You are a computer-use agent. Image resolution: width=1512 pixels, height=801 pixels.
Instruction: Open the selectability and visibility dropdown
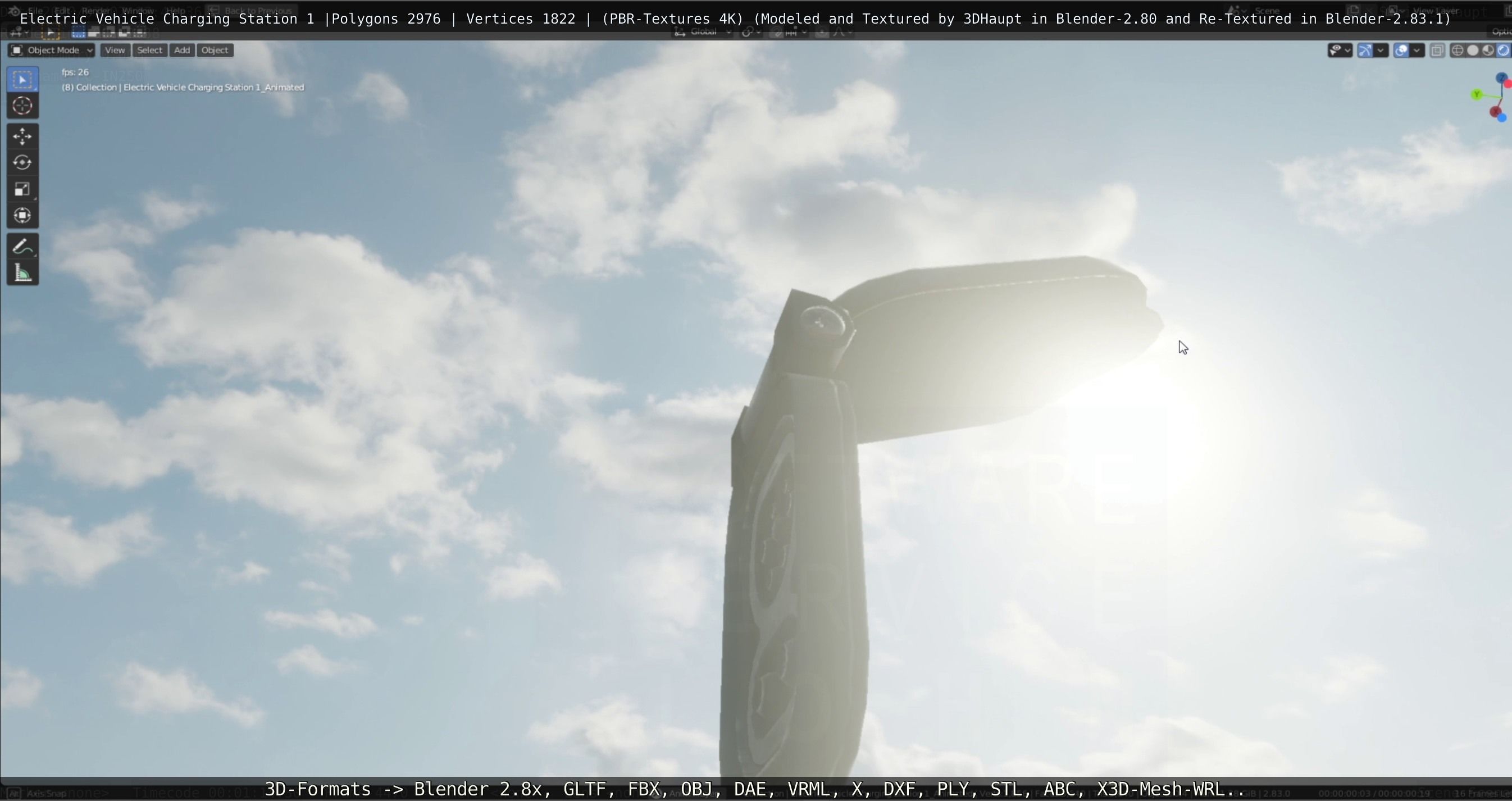pos(1340,51)
